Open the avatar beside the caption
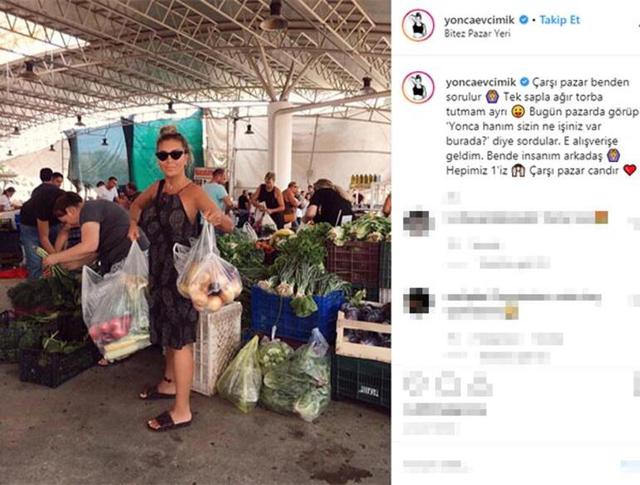Screen dimensions: 640x485 pyautogui.click(x=418, y=87)
